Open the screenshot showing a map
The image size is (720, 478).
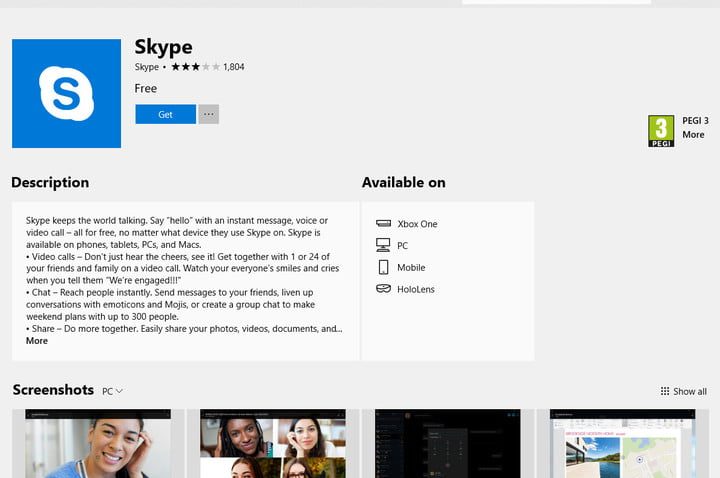[x=622, y=443]
